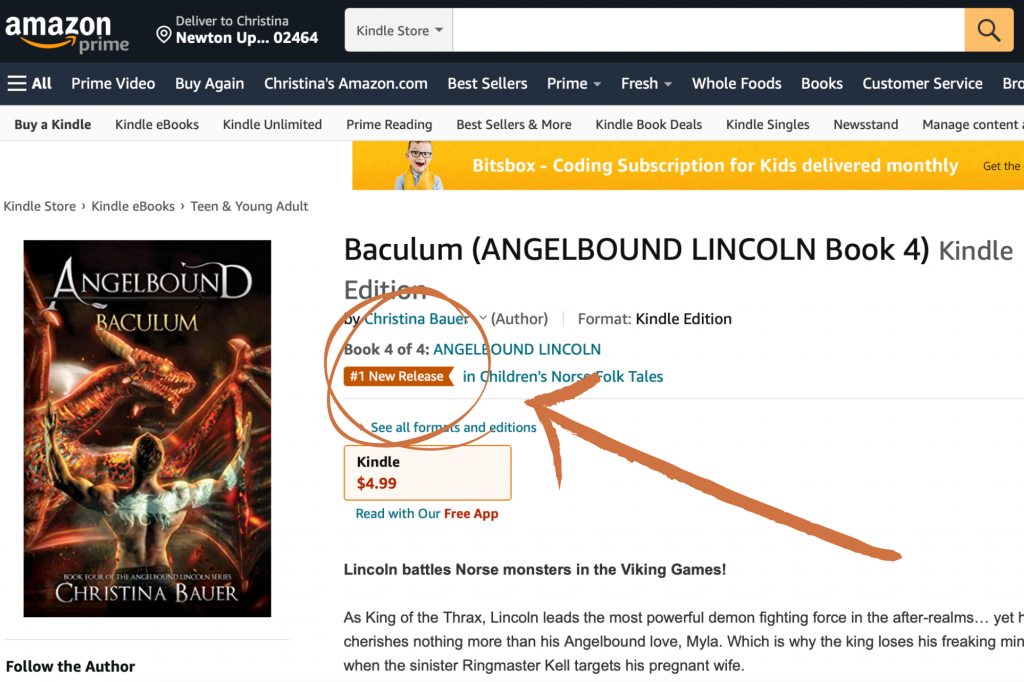Screen dimensions: 1024x682
Task: Open Kindle Book Deals tab
Action: pos(648,124)
